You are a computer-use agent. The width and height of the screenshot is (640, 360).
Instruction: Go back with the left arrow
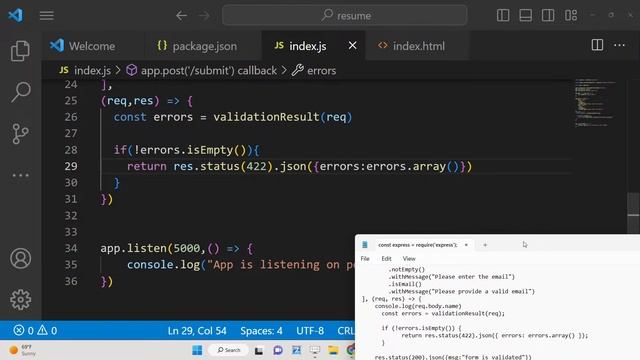(181, 16)
